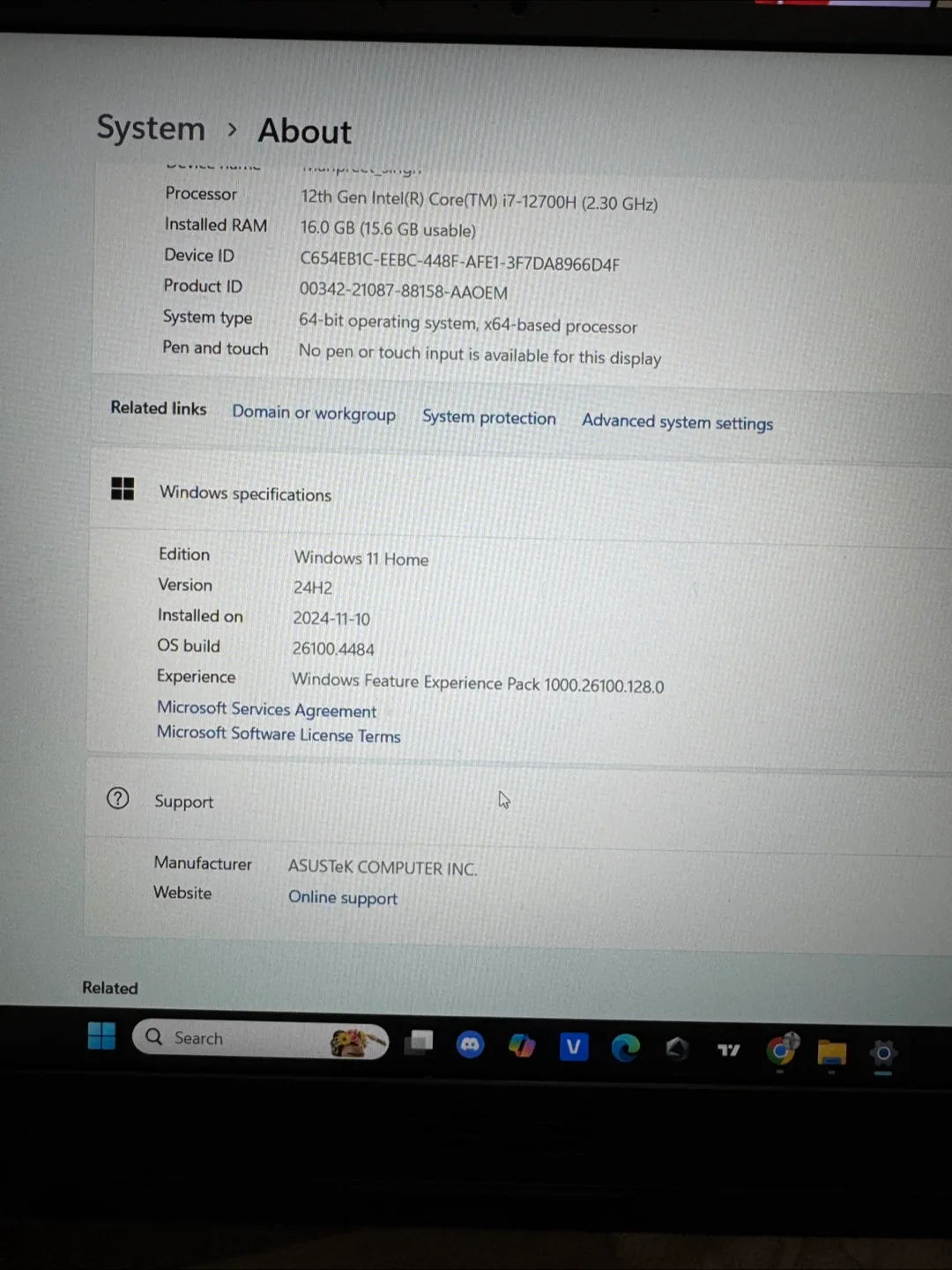Open the Unity hub icon in taskbar

click(676, 1049)
